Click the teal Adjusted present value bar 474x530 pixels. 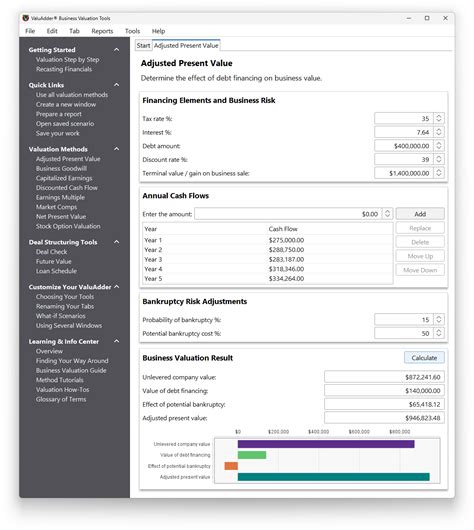[334, 477]
